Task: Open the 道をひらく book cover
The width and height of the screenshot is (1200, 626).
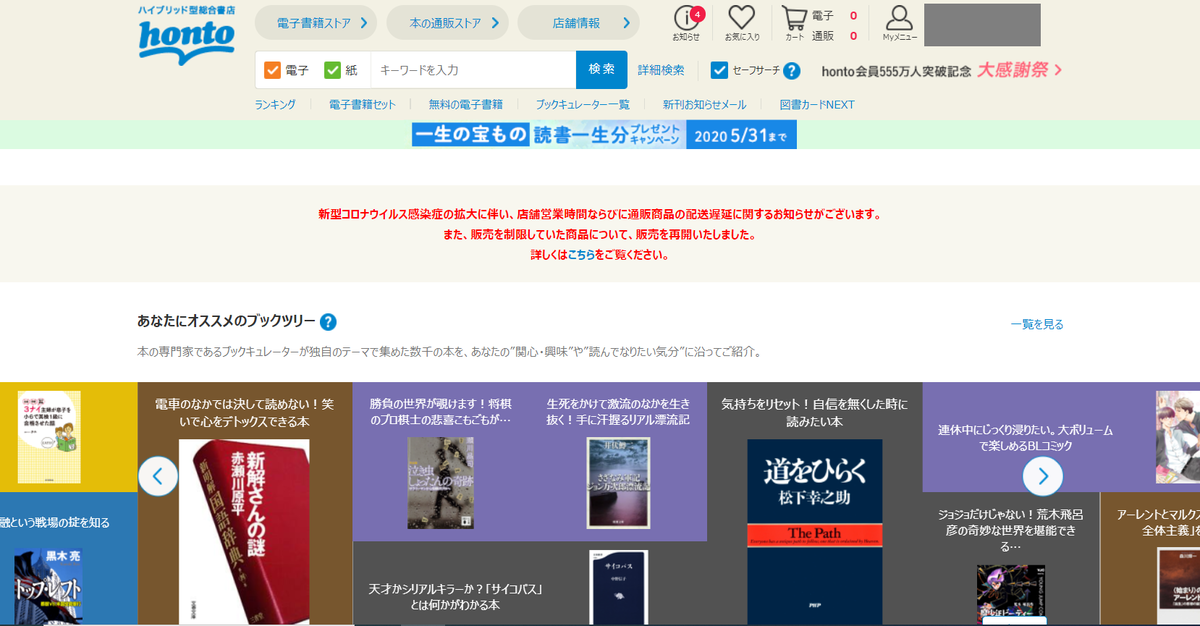Action: point(815,532)
